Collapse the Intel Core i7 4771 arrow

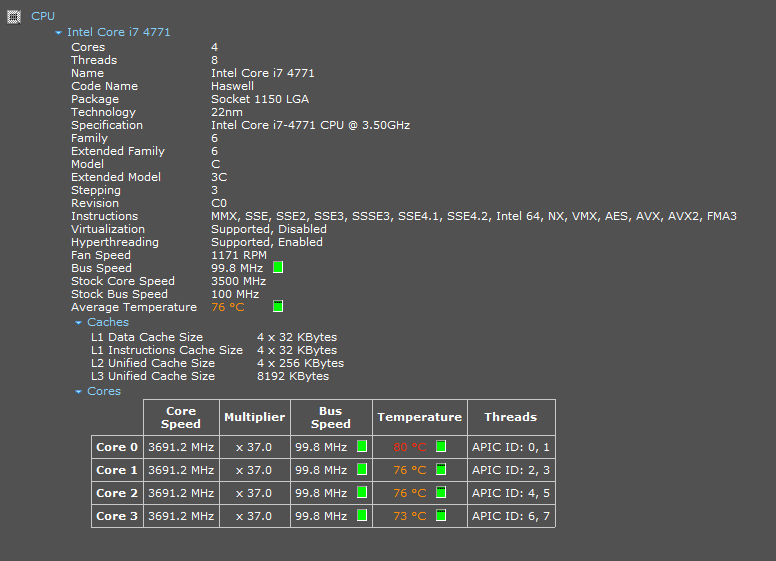click(58, 33)
